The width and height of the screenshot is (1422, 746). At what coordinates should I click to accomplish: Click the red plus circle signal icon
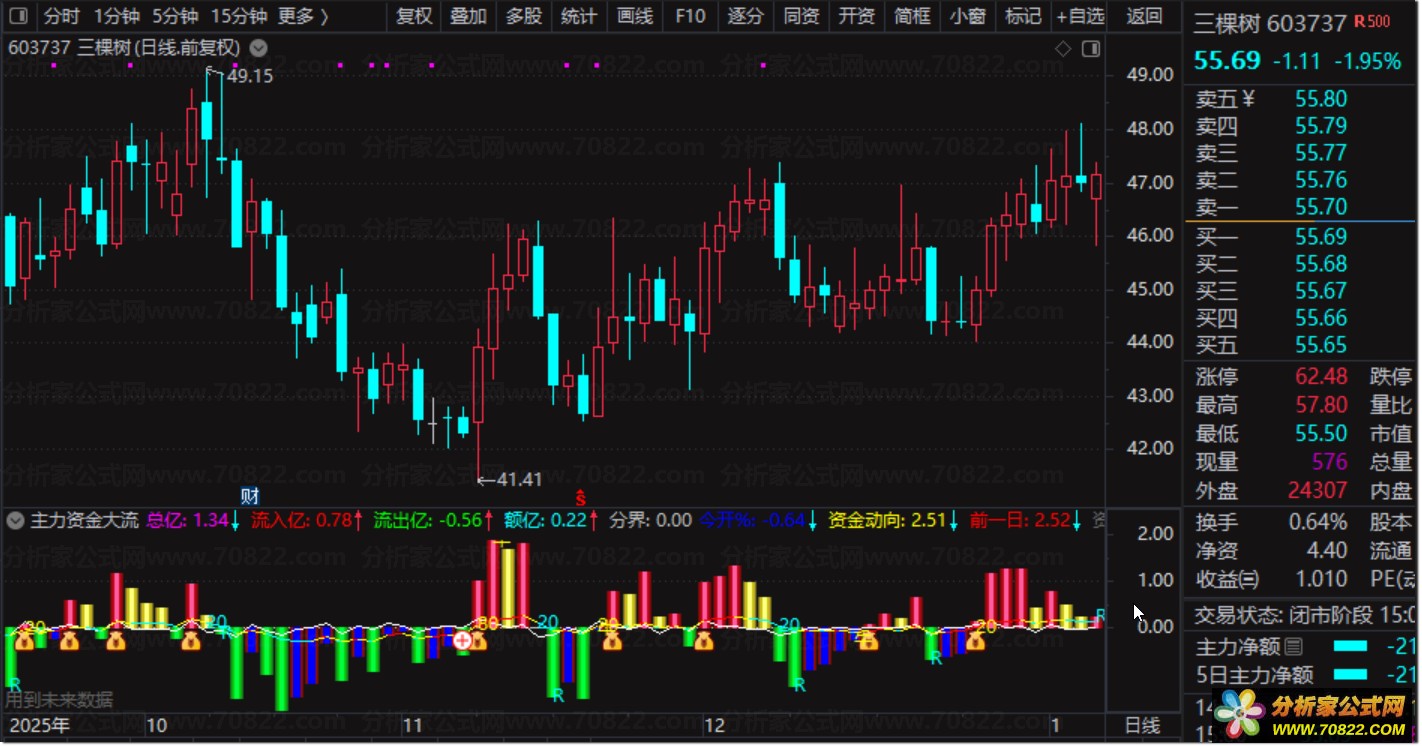click(462, 640)
